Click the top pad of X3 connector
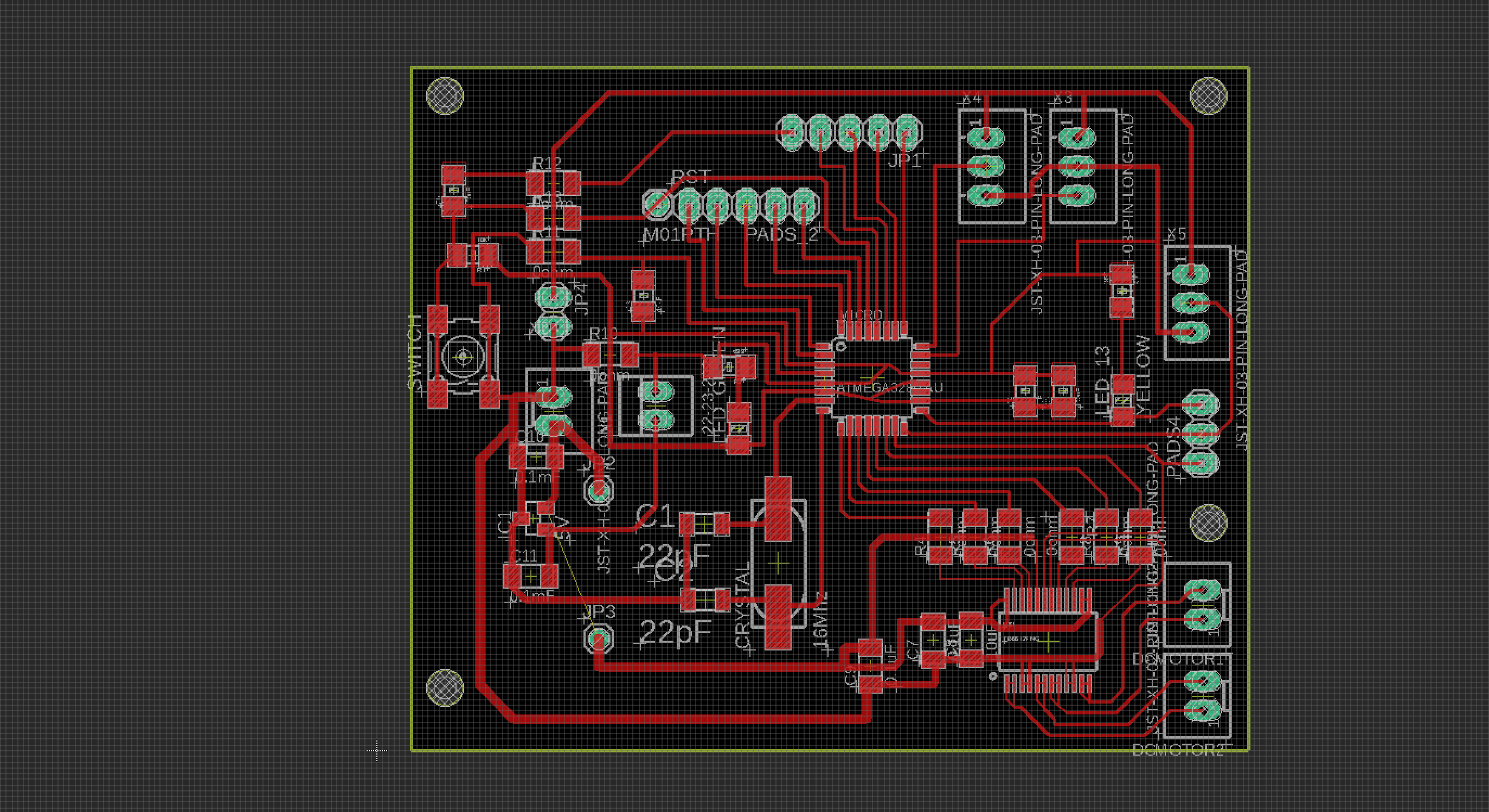Screen dimensions: 1489x812 click(x=1077, y=138)
